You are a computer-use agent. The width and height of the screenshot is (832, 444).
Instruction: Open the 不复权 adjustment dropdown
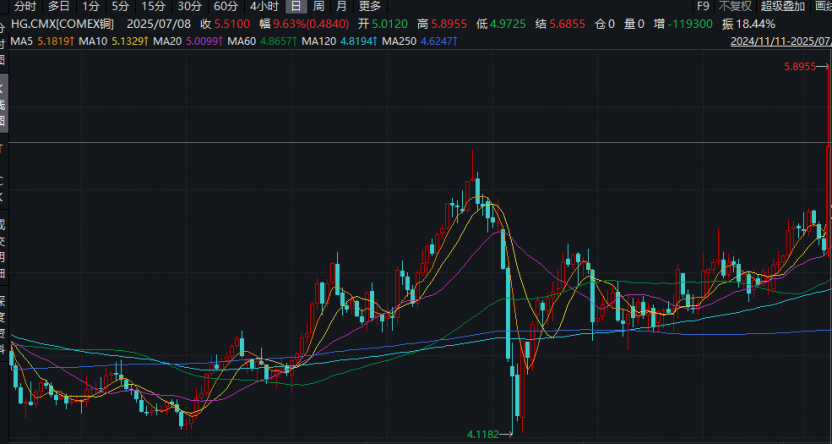point(734,6)
